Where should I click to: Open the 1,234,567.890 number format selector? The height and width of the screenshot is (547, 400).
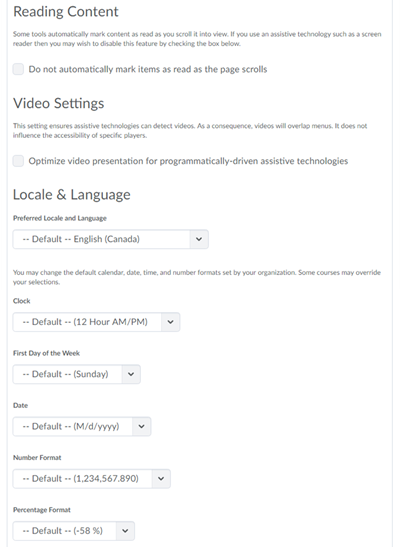(x=92, y=479)
